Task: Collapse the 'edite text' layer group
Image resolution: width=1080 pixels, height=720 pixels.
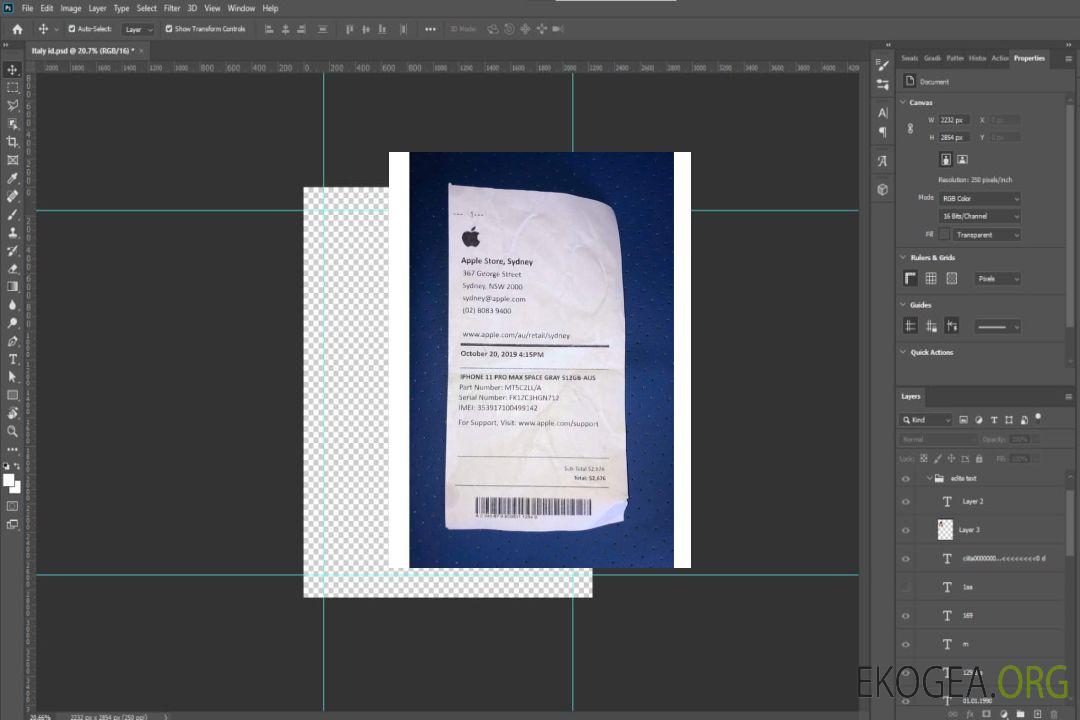Action: coord(929,478)
